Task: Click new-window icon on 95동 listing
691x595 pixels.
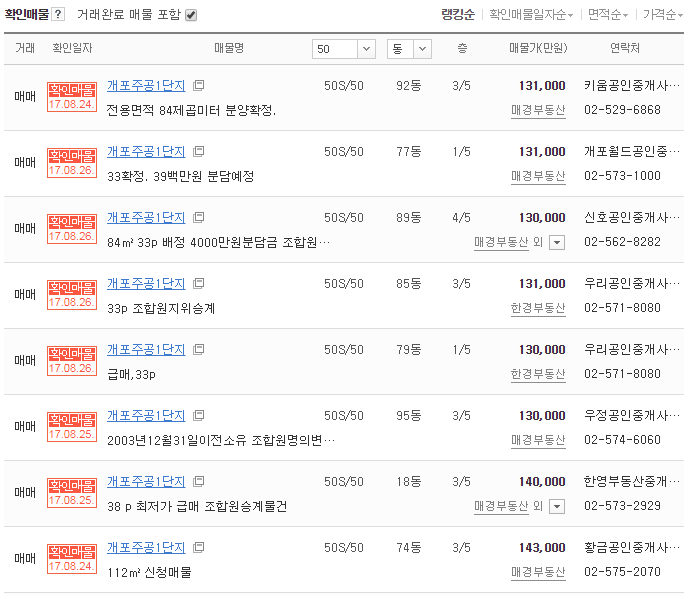Action: (199, 415)
